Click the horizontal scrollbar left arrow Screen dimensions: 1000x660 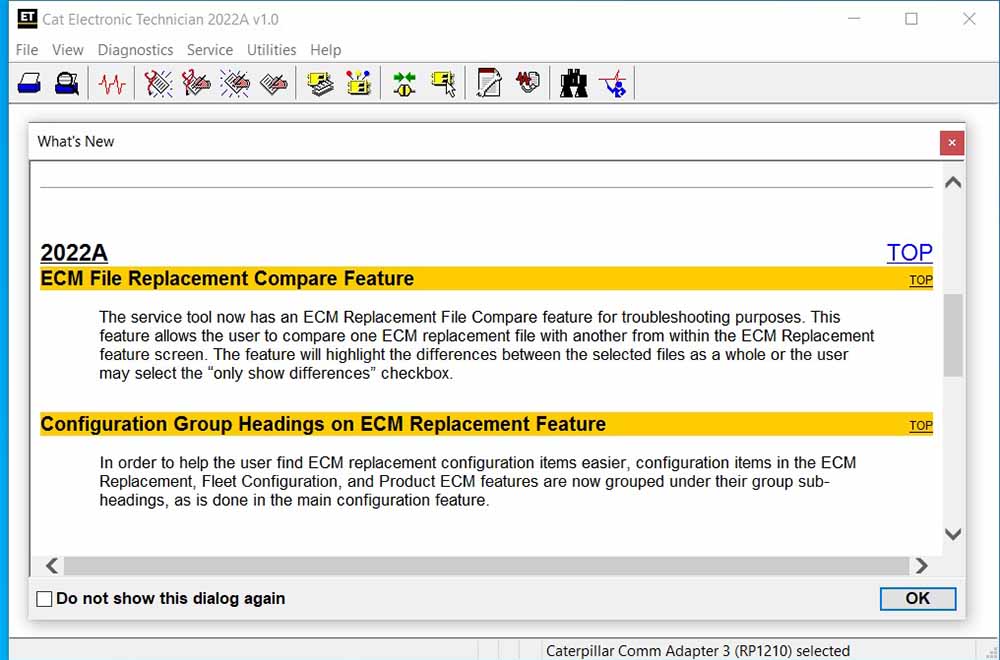point(52,566)
